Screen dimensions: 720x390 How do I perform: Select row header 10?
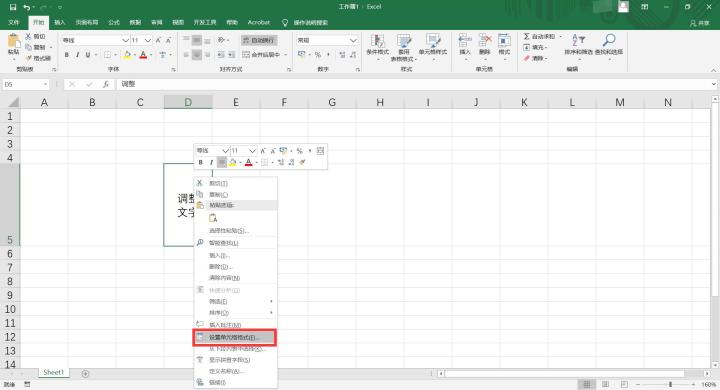(10, 309)
